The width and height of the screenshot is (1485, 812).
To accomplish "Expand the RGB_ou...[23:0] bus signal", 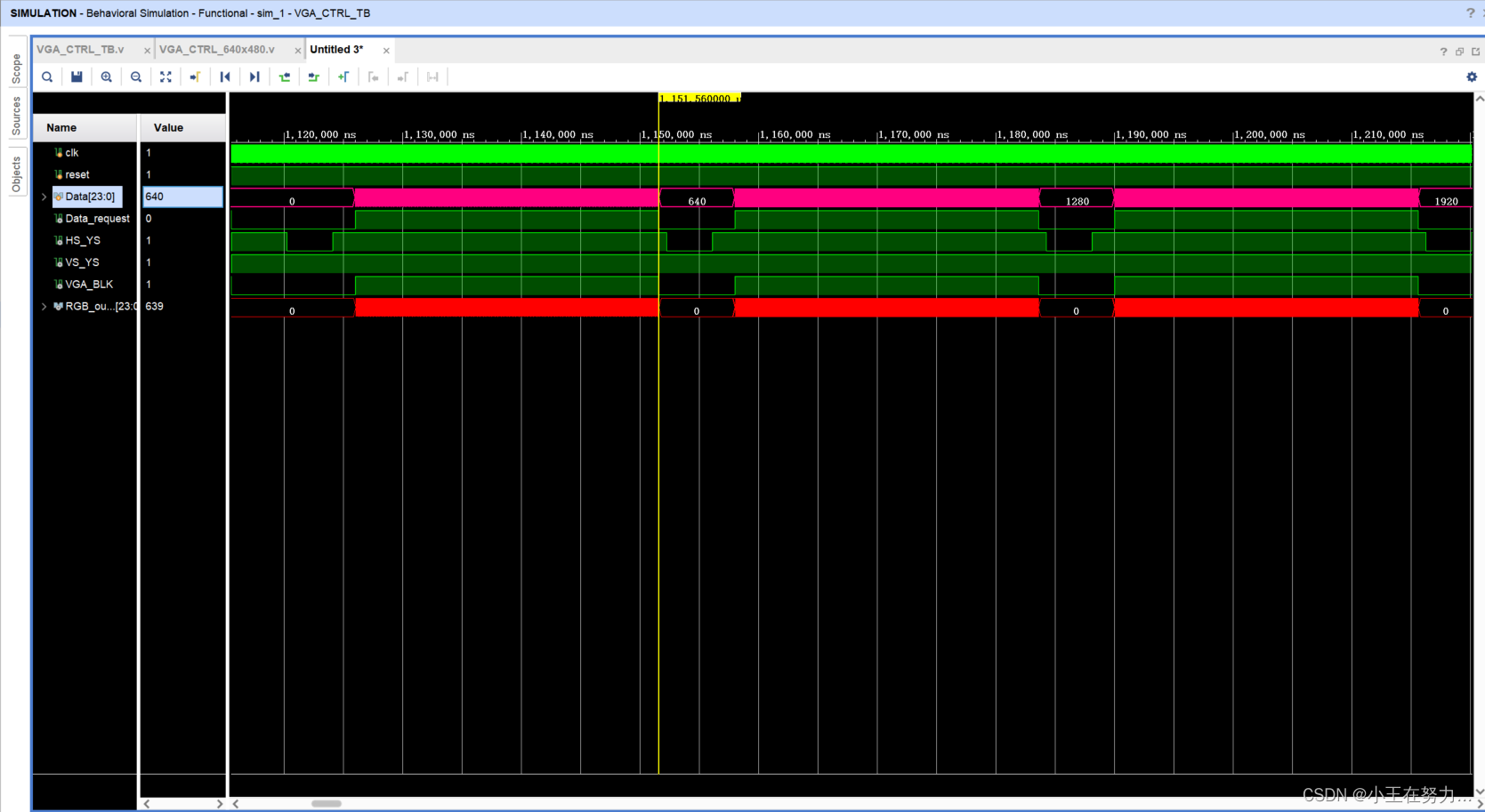I will [x=44, y=306].
